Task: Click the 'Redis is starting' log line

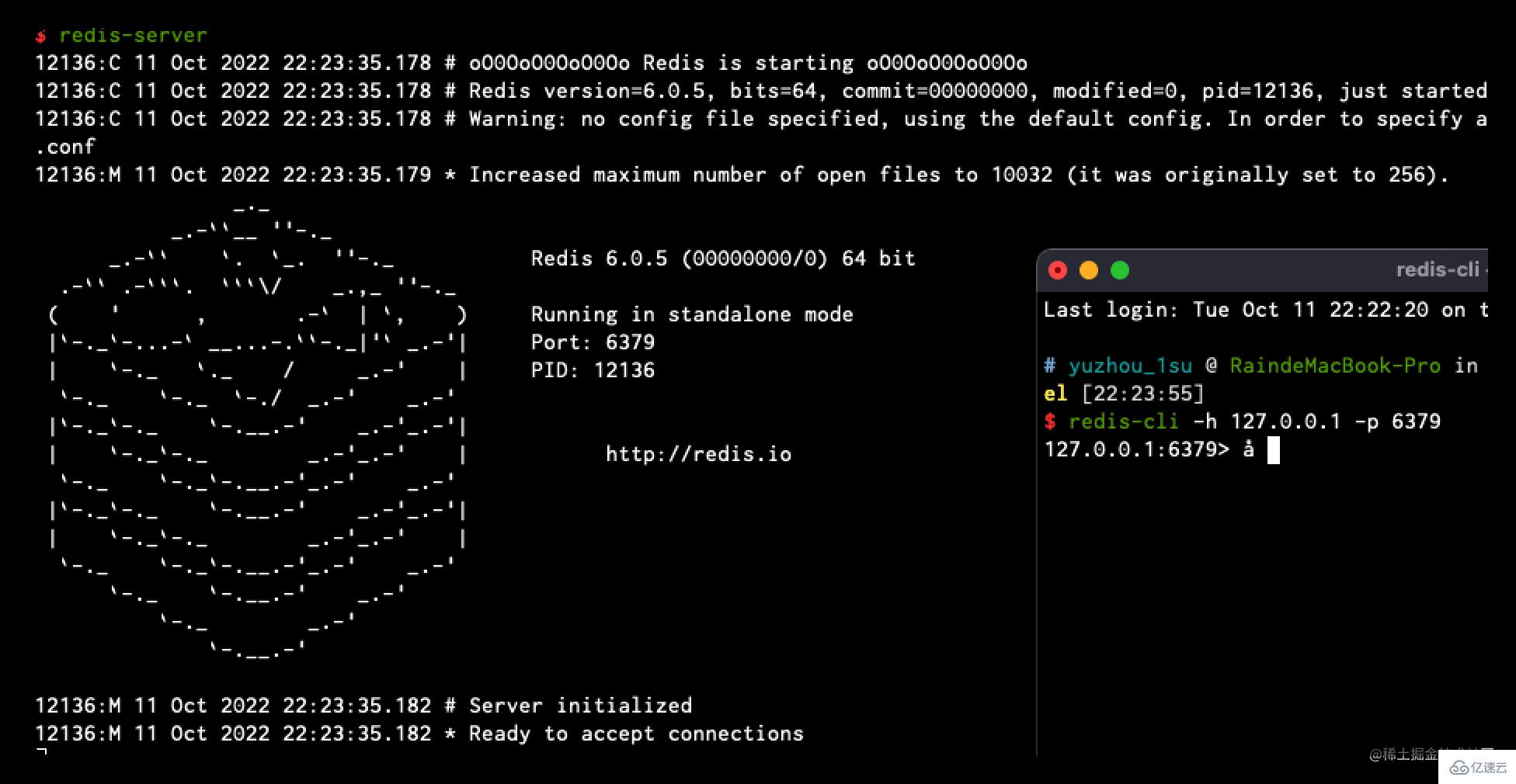Action: point(531,63)
